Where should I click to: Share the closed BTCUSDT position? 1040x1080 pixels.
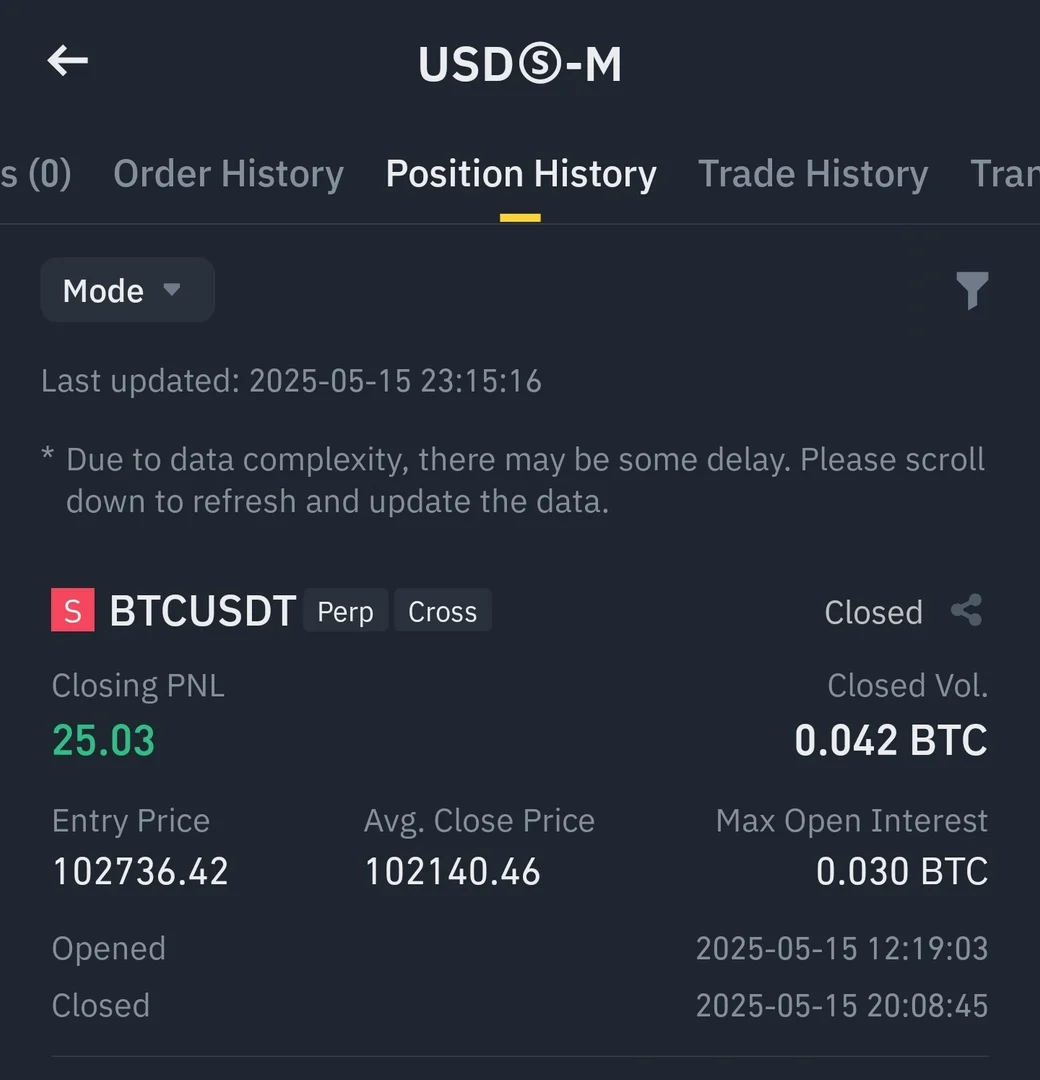(x=966, y=611)
